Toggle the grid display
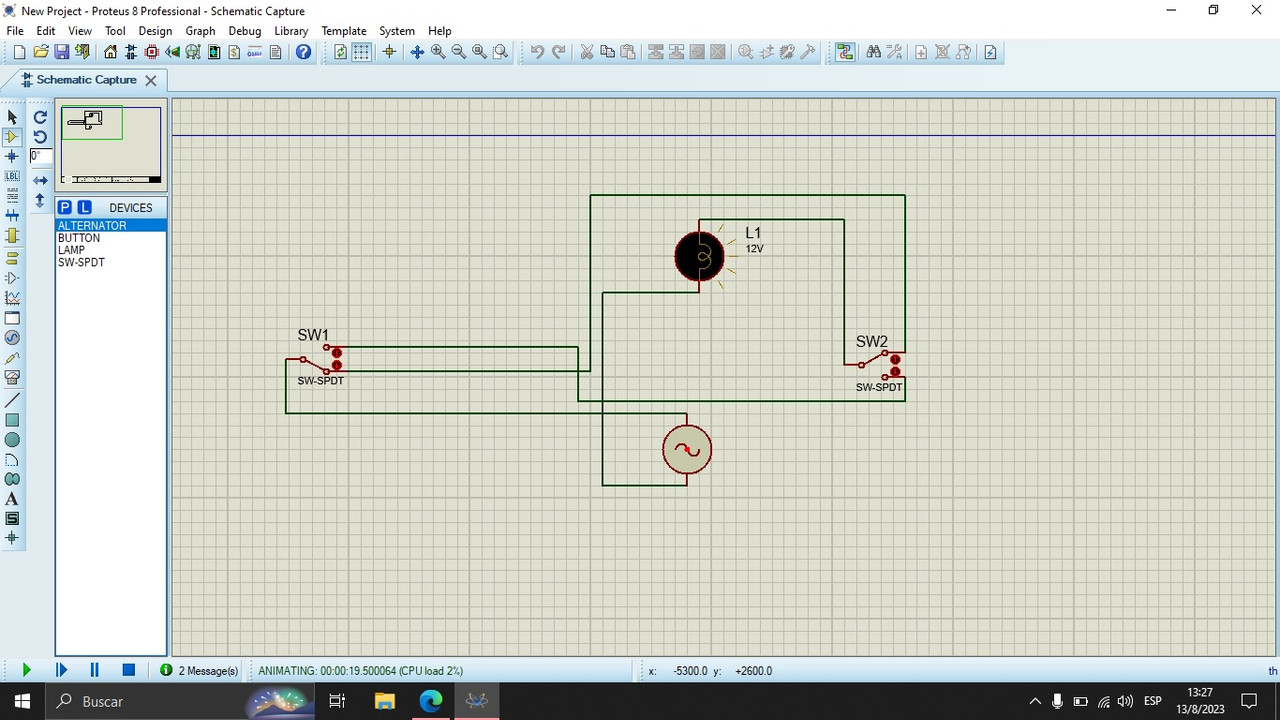 click(x=362, y=52)
